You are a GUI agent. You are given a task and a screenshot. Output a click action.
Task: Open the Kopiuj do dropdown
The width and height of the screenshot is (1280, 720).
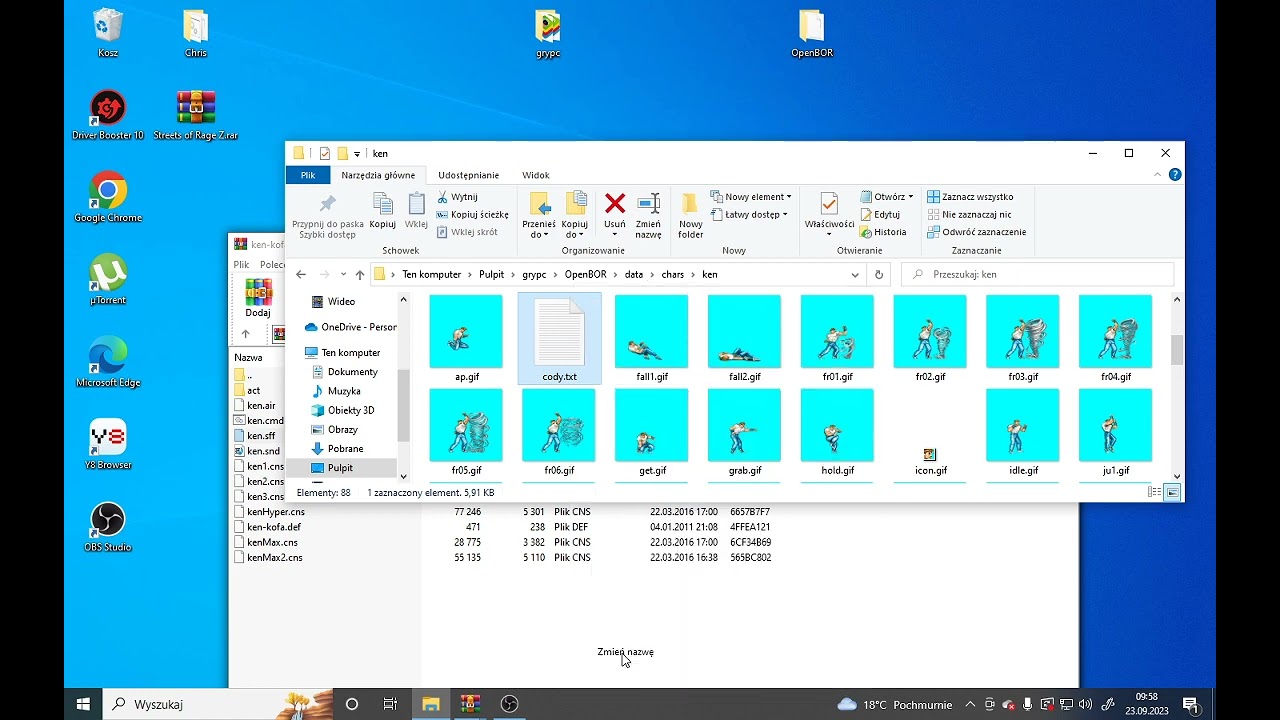575,229
